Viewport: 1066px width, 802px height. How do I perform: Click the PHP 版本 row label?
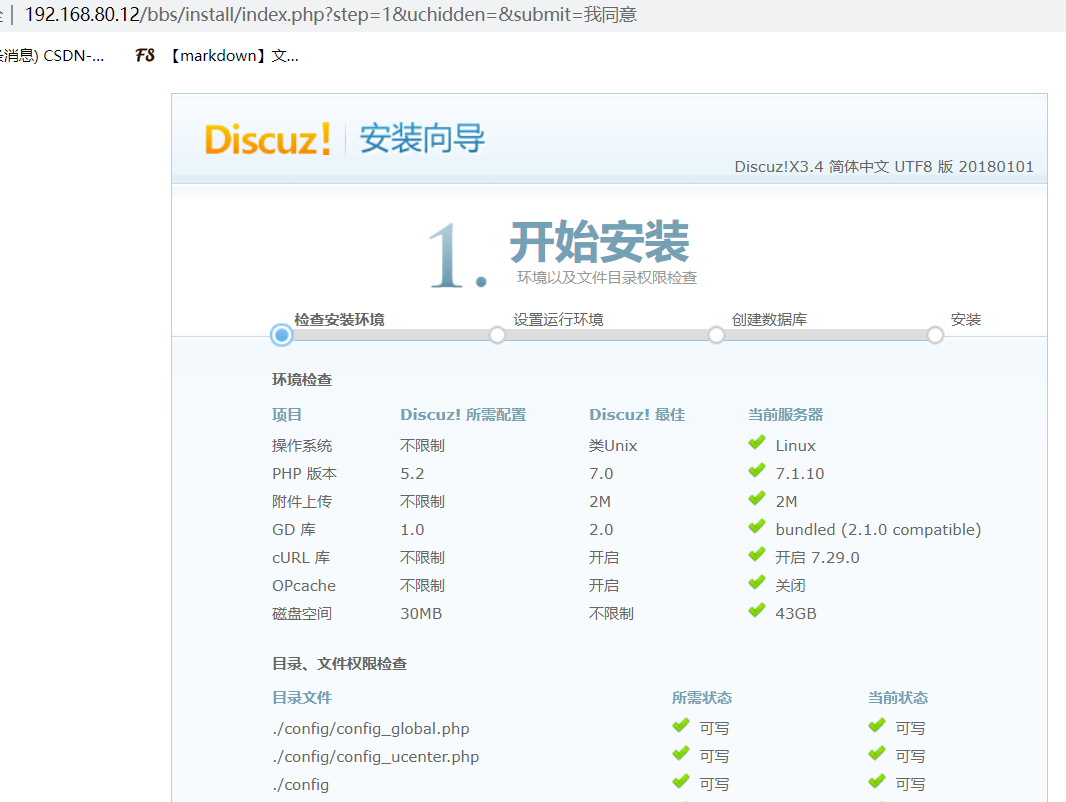click(x=305, y=474)
